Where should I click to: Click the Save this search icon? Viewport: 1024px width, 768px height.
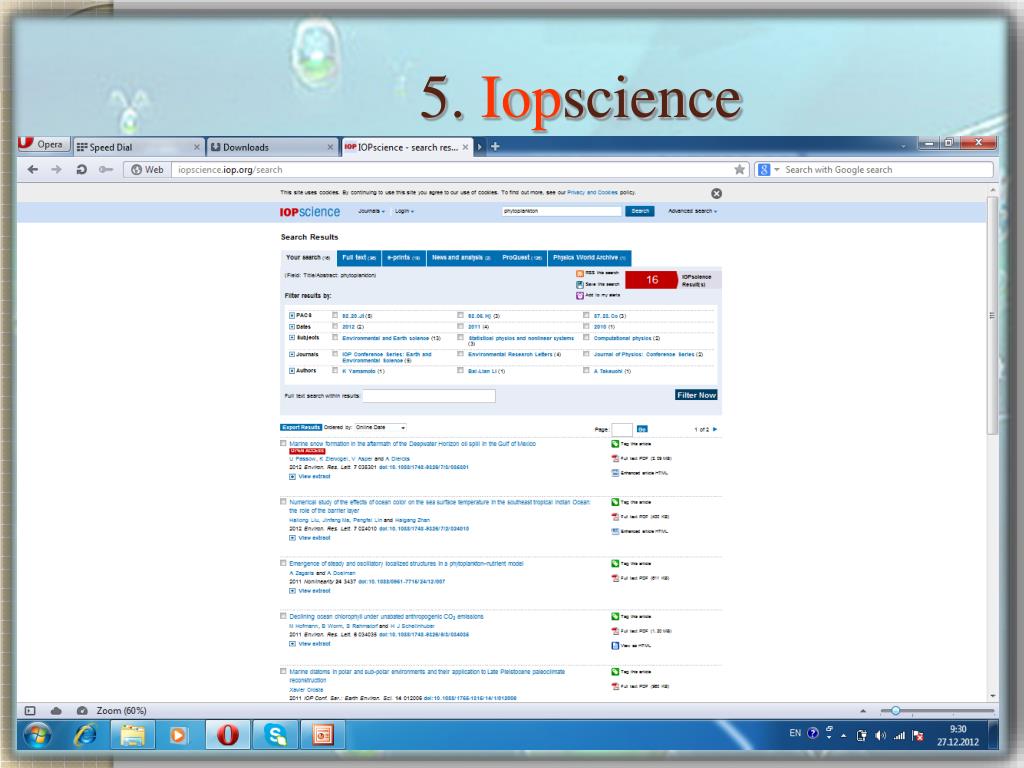point(579,284)
